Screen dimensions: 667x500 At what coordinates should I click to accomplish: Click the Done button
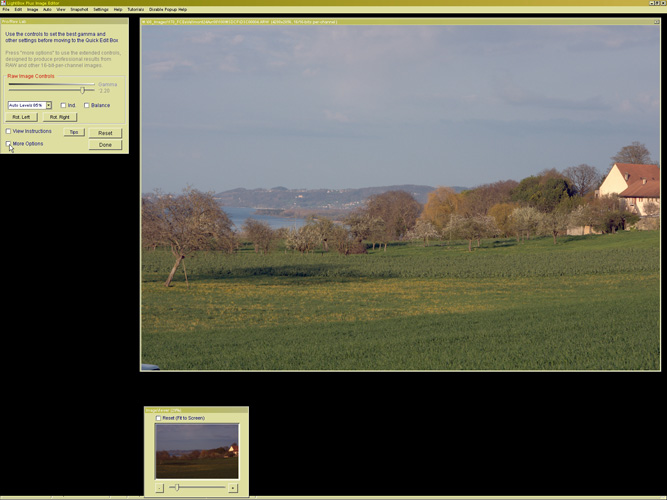pos(105,145)
